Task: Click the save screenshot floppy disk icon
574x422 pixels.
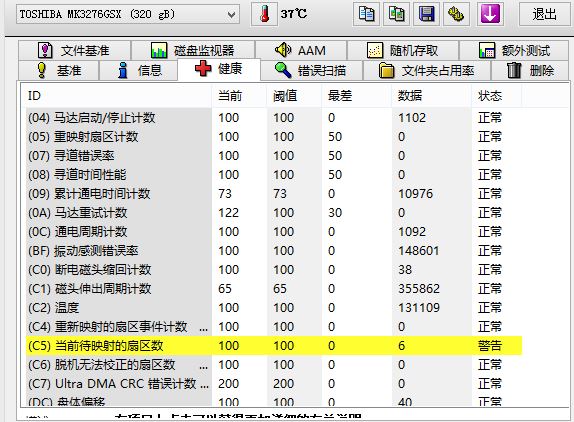Action: point(426,14)
